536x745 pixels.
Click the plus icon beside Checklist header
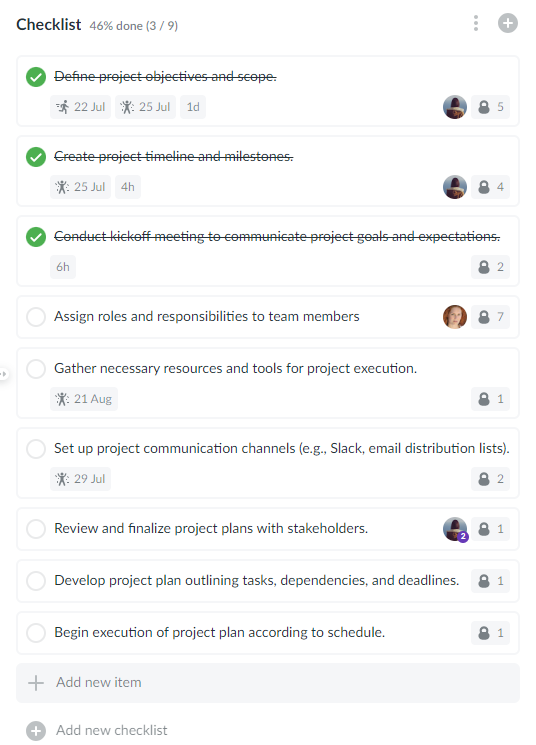(507, 23)
